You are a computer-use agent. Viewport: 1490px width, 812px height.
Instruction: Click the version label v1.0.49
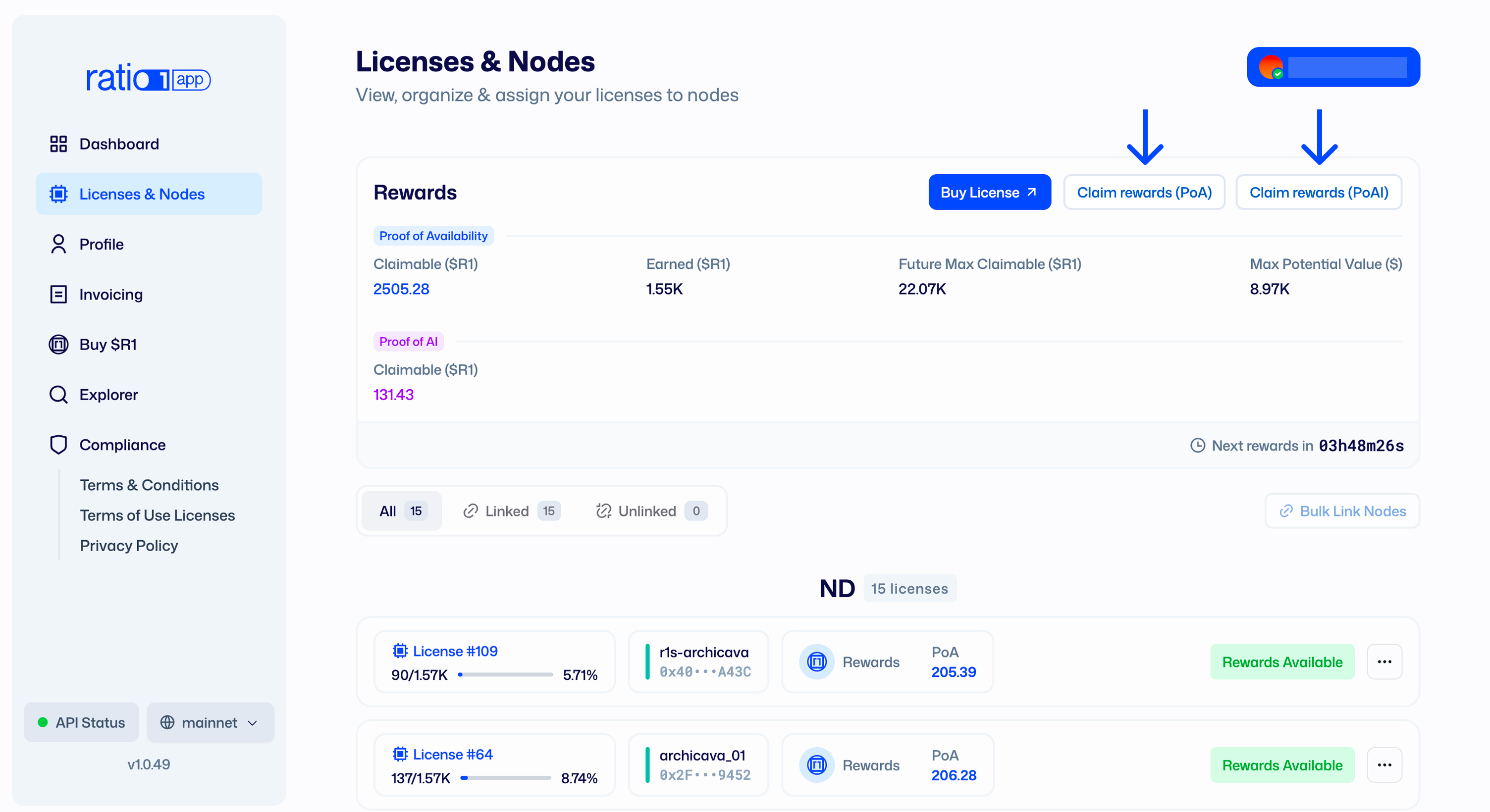[x=149, y=764]
